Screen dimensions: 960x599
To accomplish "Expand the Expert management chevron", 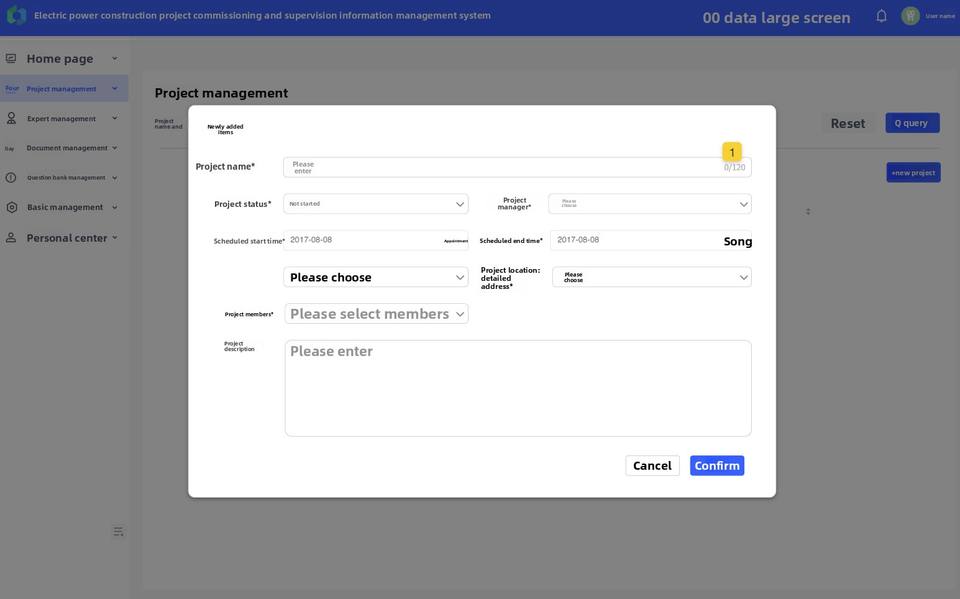I will tap(114, 118).
